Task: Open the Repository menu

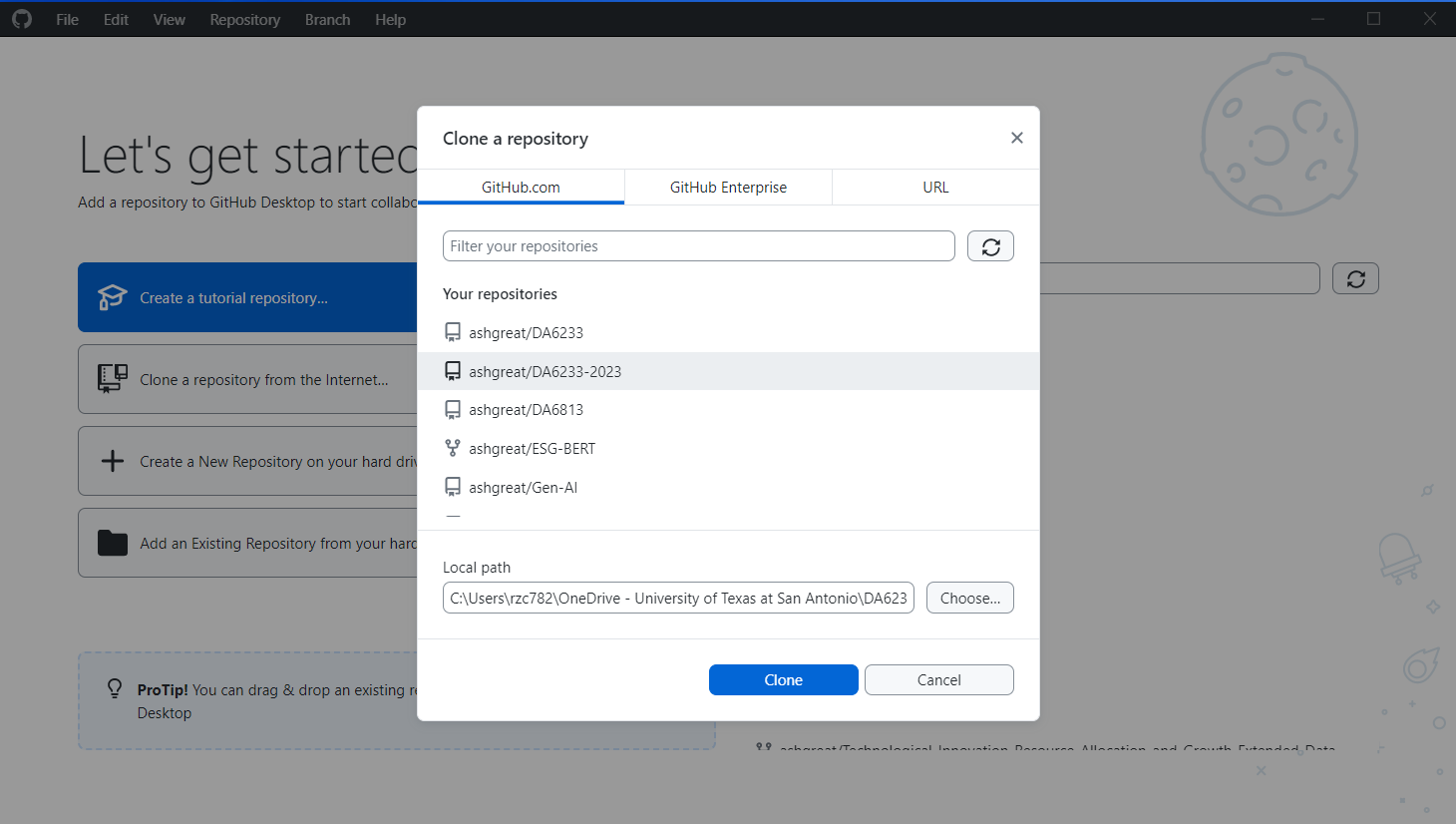Action: pyautogui.click(x=244, y=20)
